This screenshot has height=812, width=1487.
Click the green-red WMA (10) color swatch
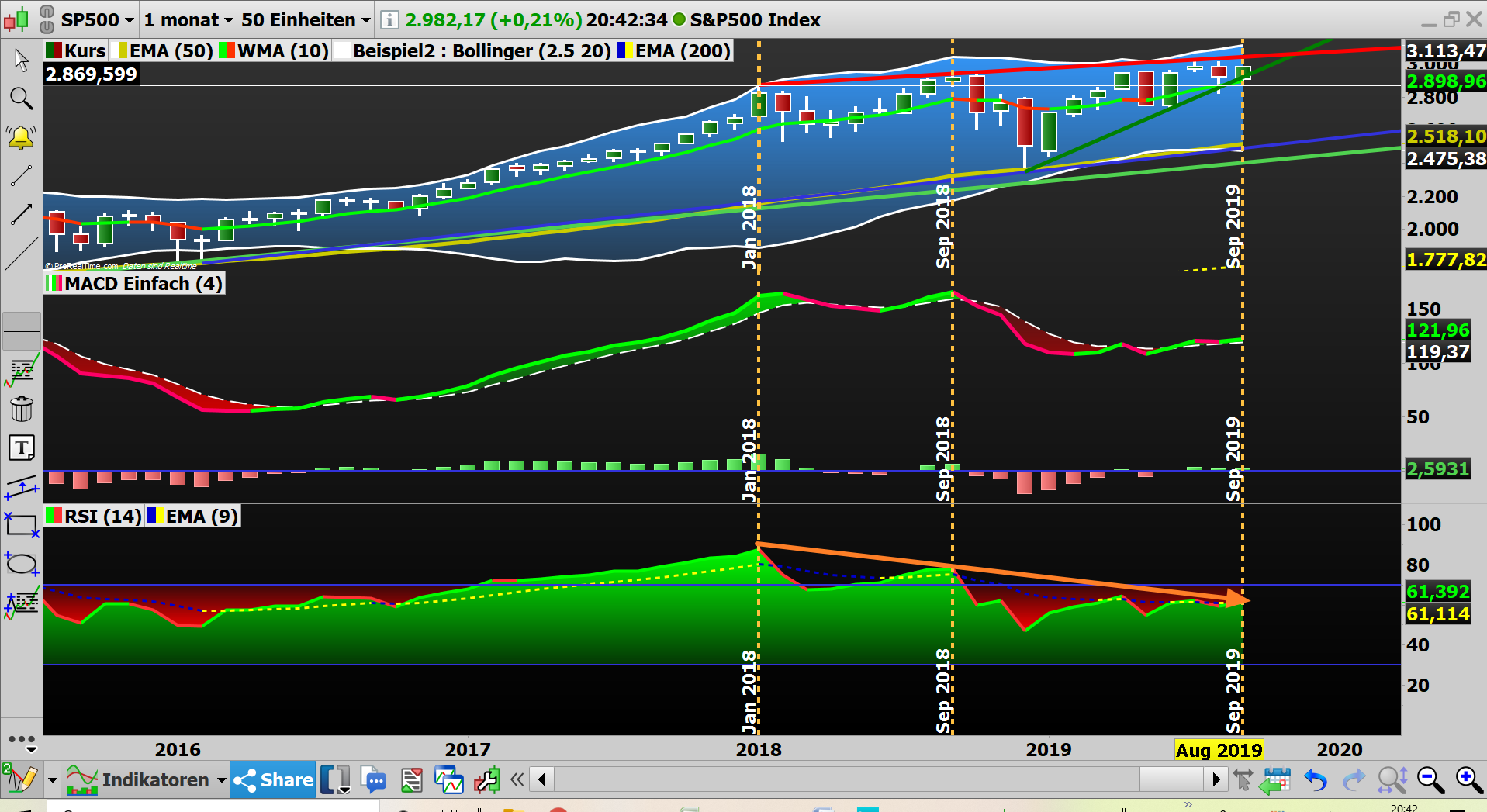click(227, 51)
